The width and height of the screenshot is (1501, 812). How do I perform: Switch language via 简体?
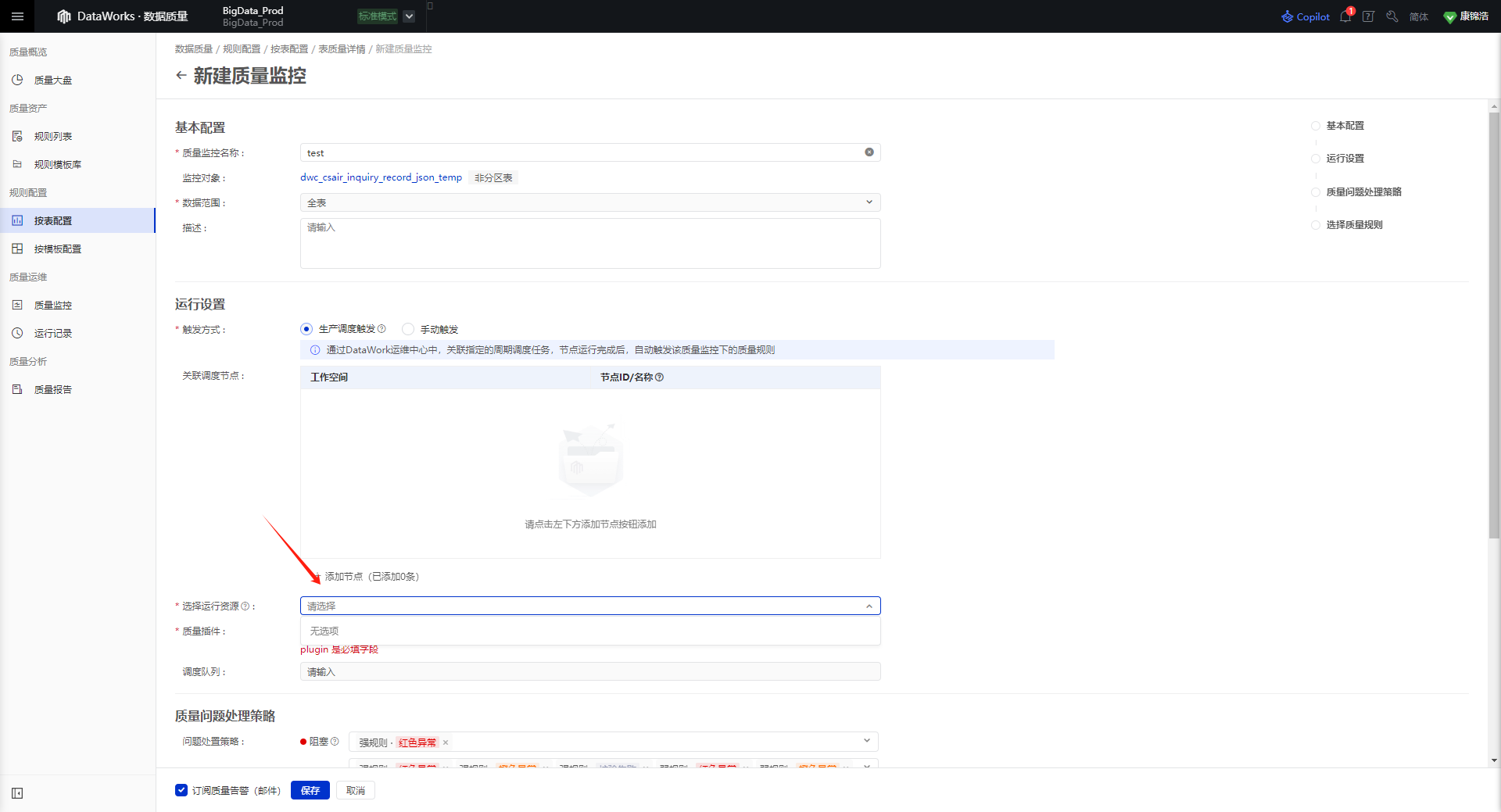point(1419,16)
